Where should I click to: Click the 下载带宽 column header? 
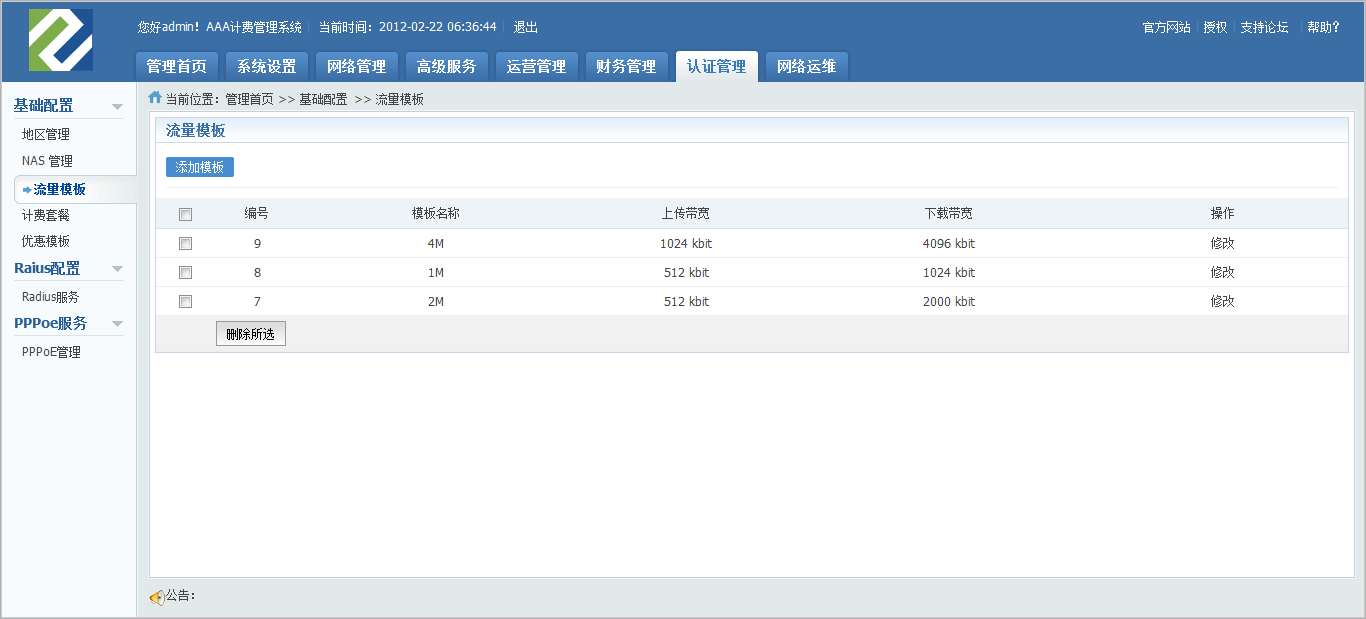pyautogui.click(x=949, y=213)
